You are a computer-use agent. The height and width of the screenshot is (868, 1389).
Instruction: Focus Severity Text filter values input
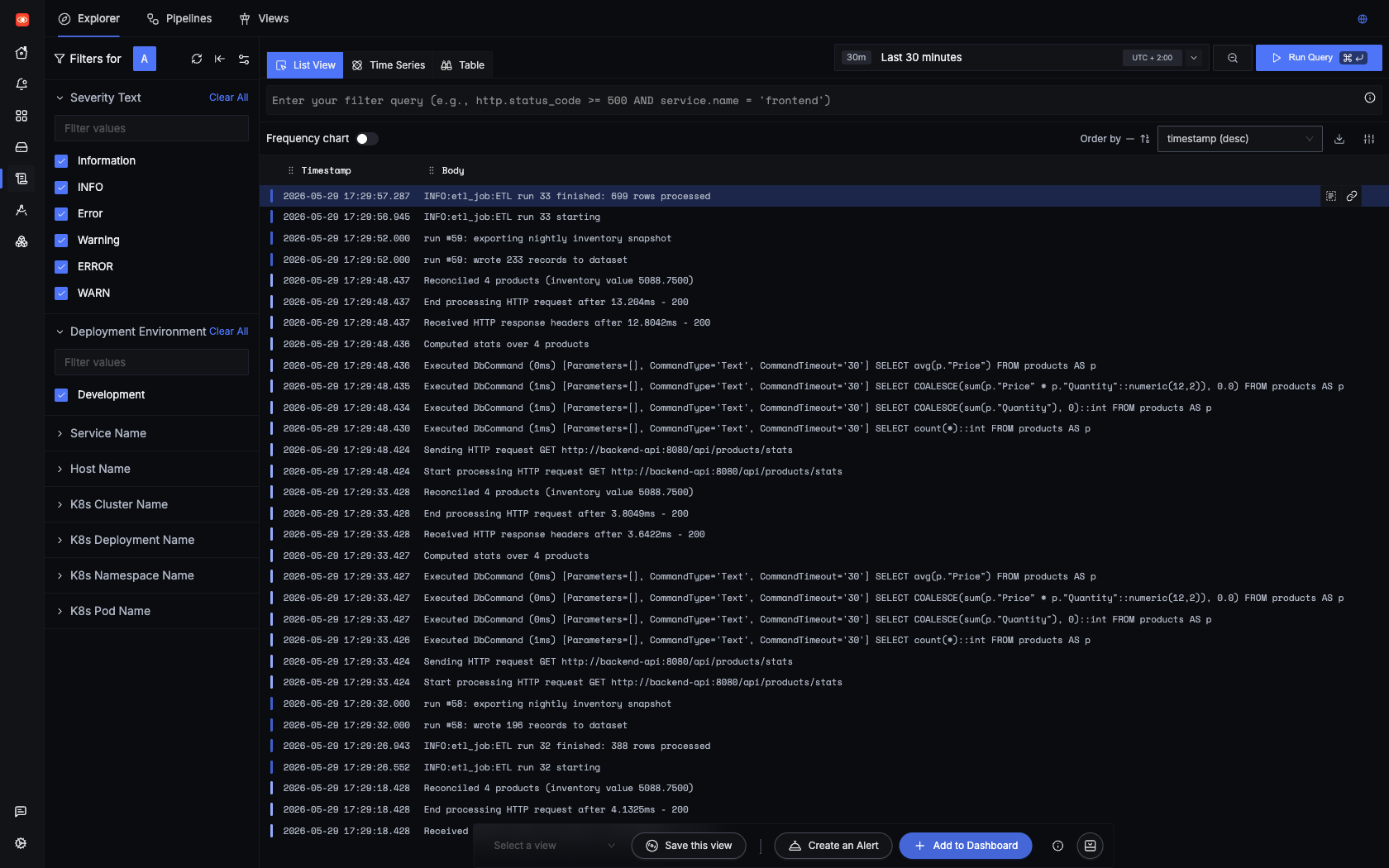coord(151,128)
